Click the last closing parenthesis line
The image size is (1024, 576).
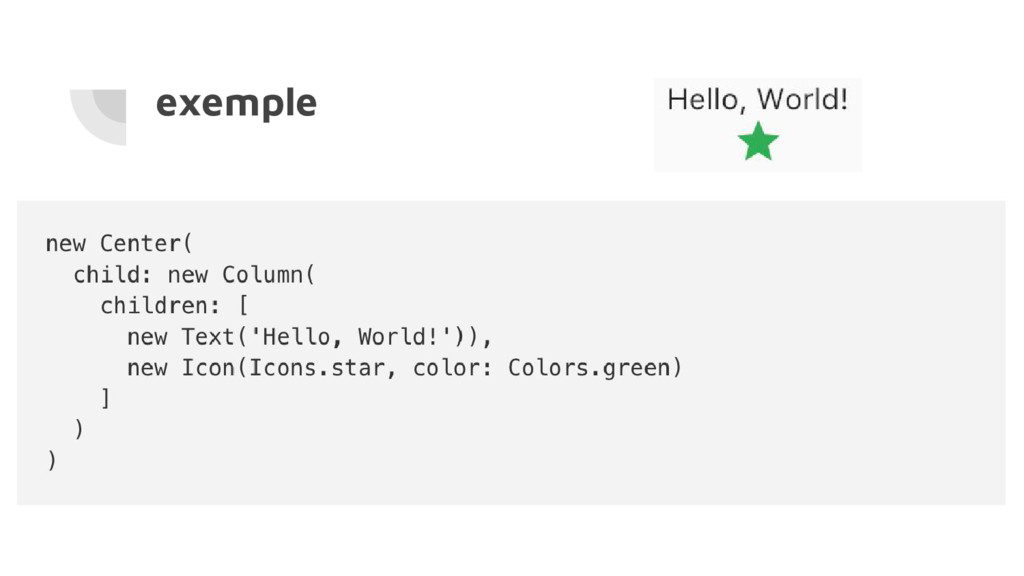coord(51,461)
